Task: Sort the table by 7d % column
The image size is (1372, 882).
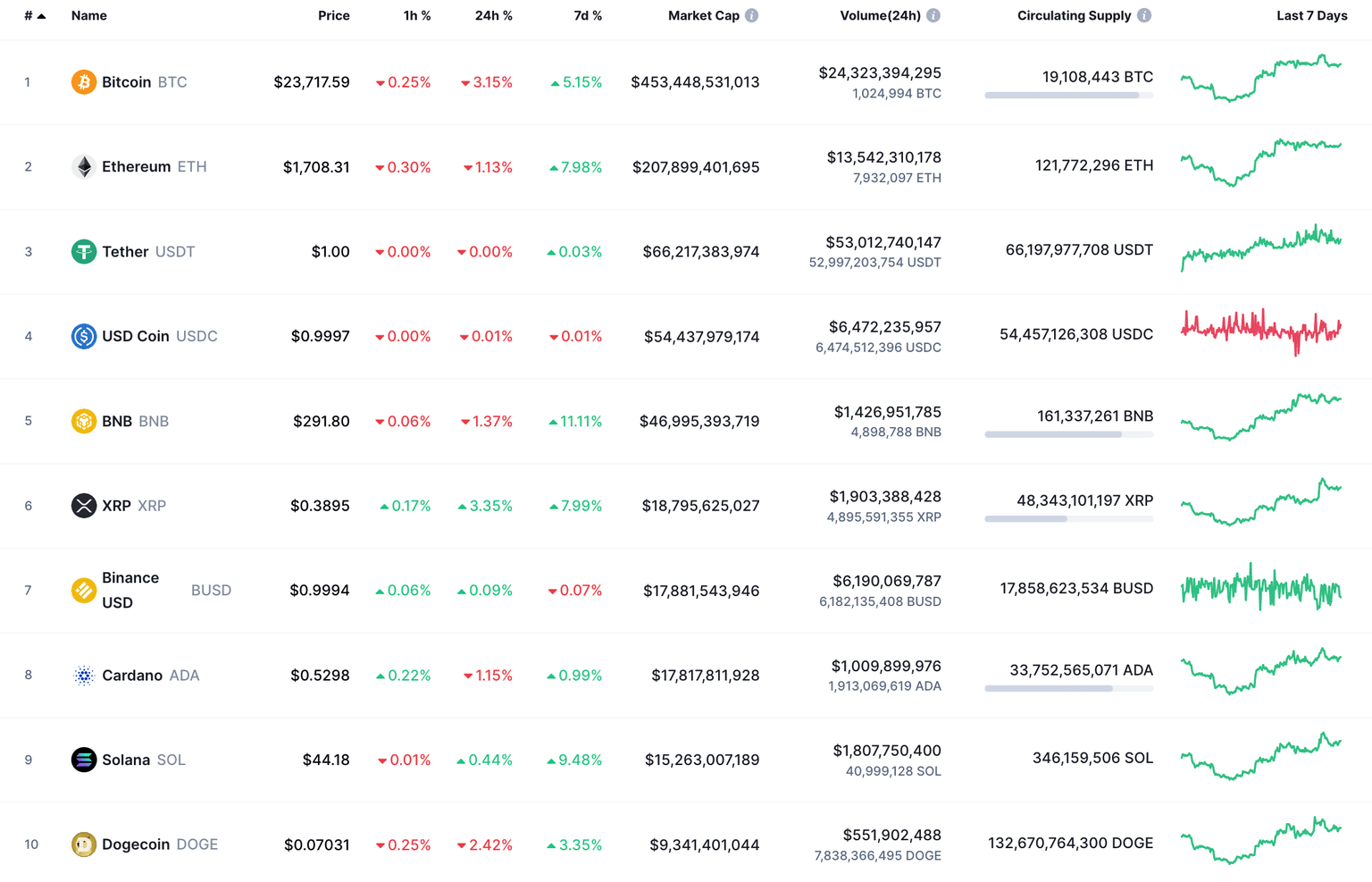Action: pos(587,16)
